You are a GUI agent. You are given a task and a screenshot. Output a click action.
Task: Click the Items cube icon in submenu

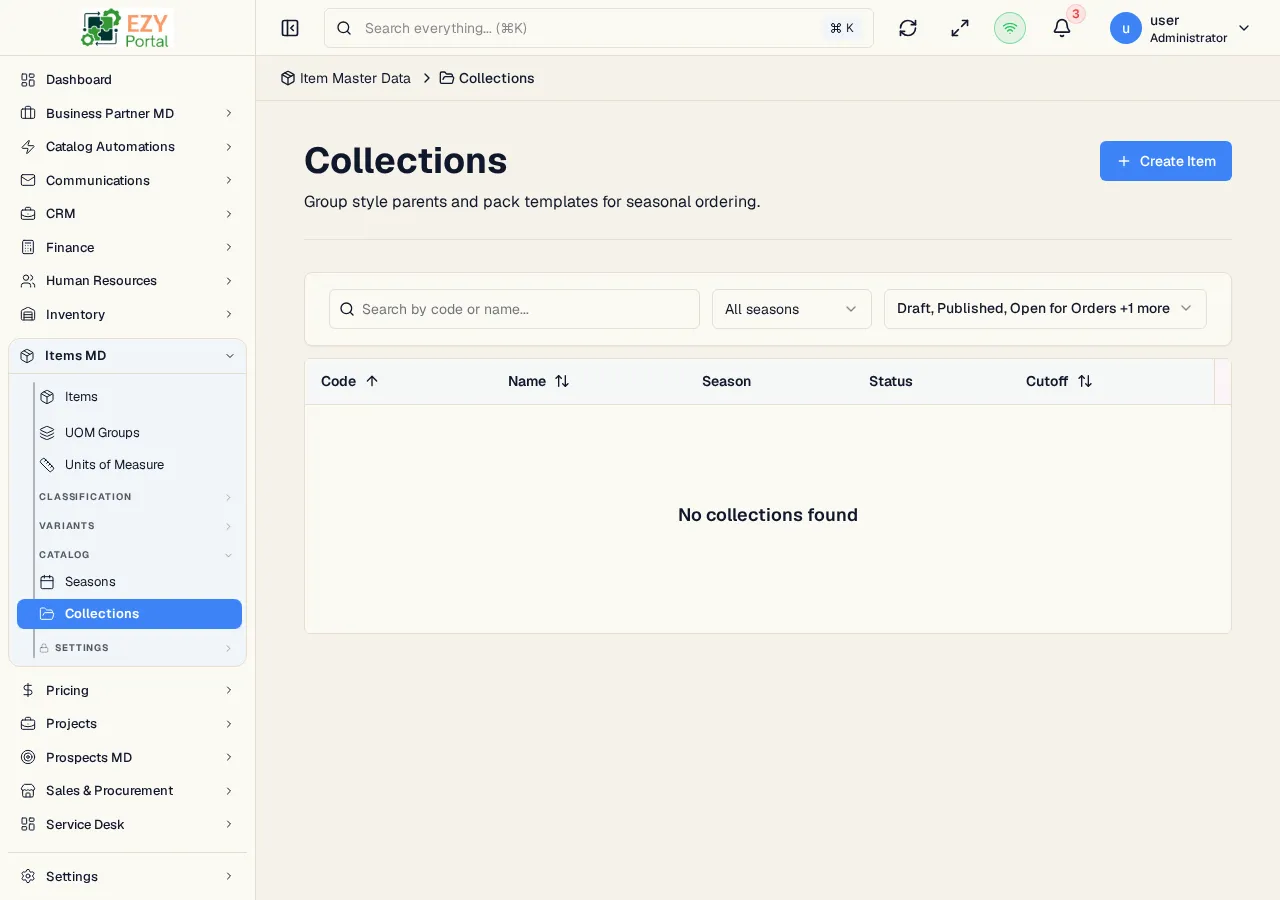[47, 397]
